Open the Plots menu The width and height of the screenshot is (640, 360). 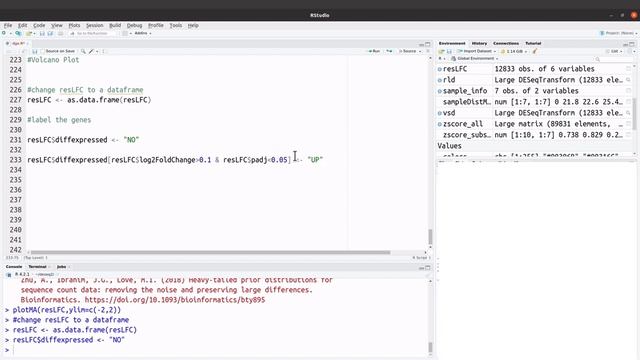tap(74, 25)
